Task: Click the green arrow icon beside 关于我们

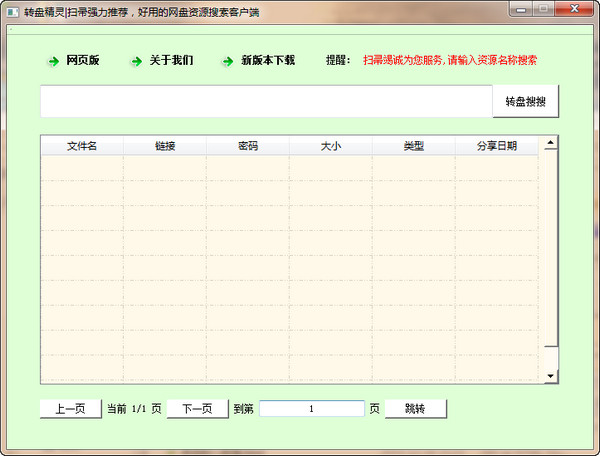Action: pos(137,61)
